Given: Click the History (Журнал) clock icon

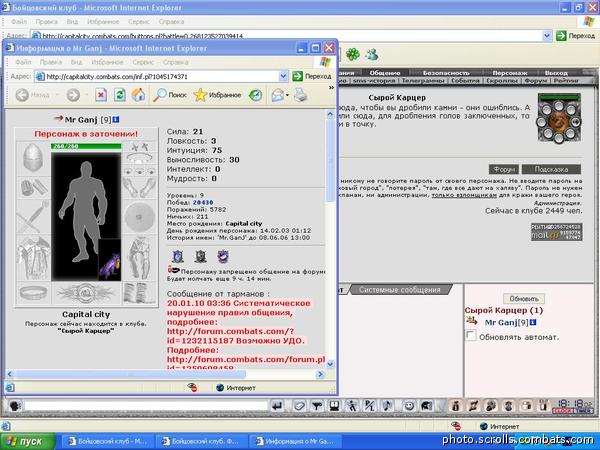Looking at the screenshot, I should [255, 95].
